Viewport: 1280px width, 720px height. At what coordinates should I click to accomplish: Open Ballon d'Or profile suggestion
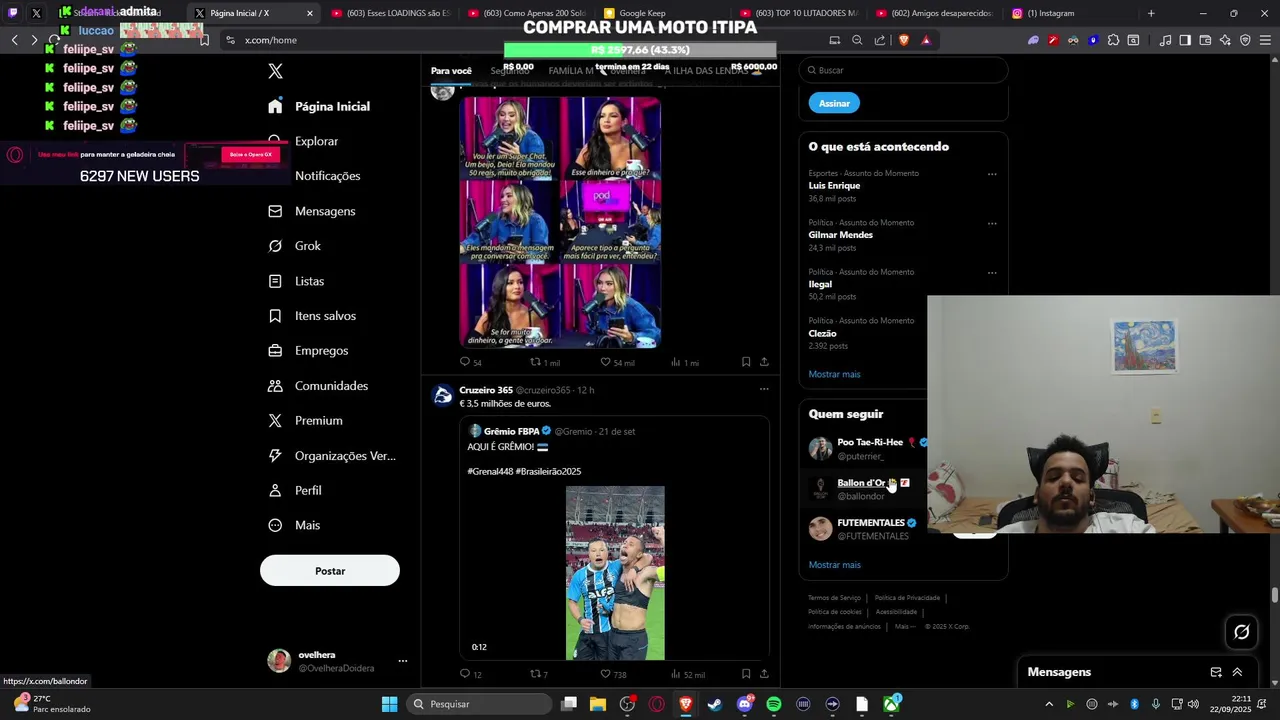pos(861,483)
